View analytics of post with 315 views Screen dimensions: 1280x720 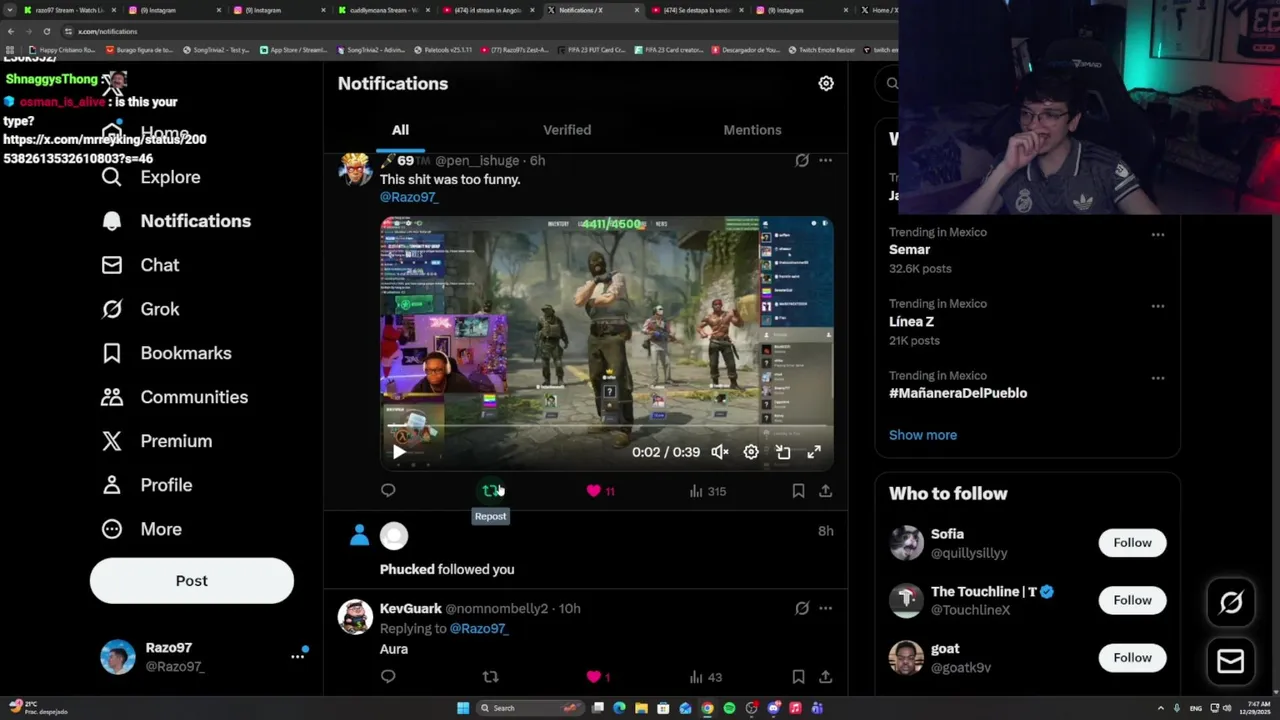tap(707, 491)
